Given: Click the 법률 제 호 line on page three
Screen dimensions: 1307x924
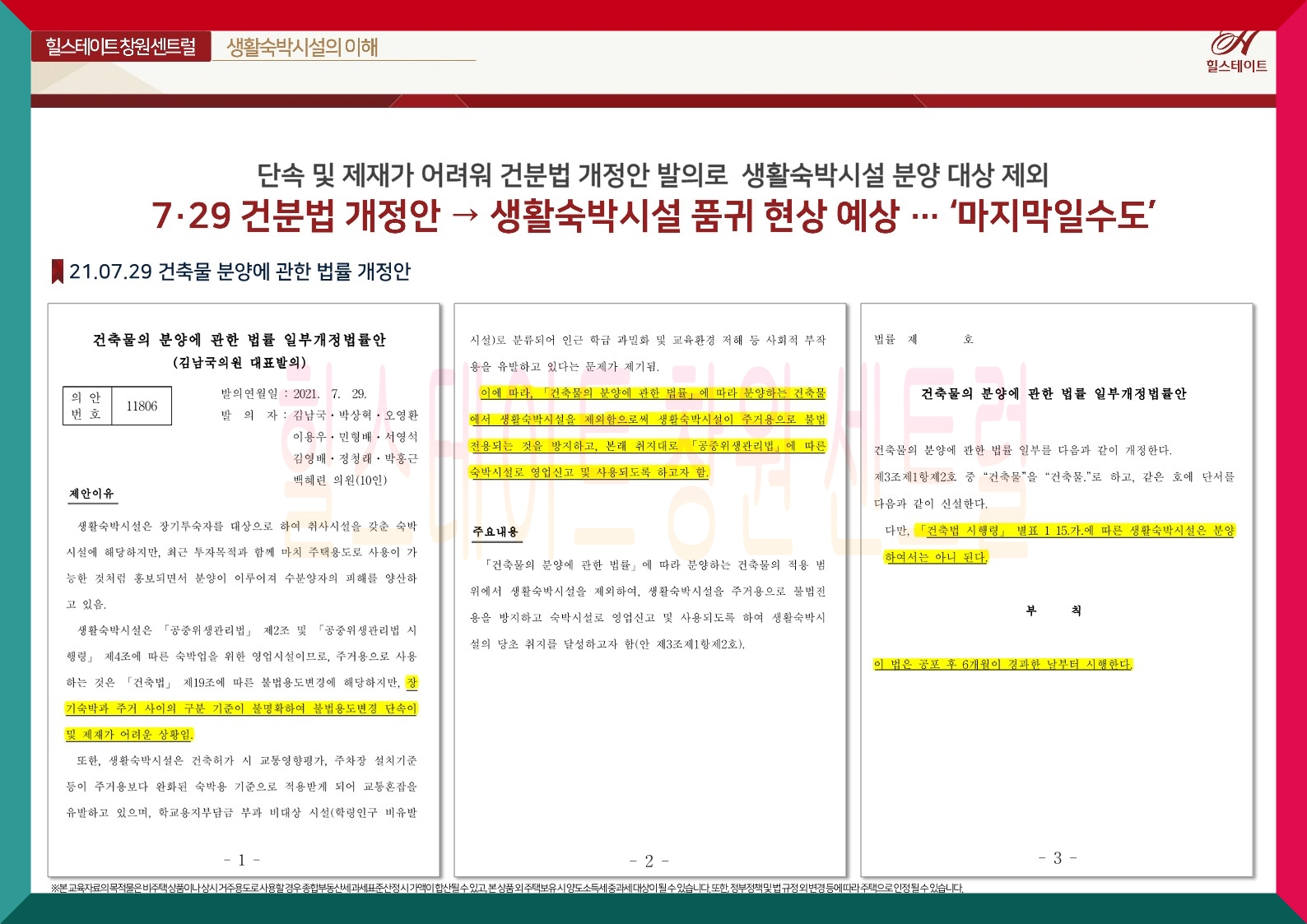Looking at the screenshot, I should point(923,339).
